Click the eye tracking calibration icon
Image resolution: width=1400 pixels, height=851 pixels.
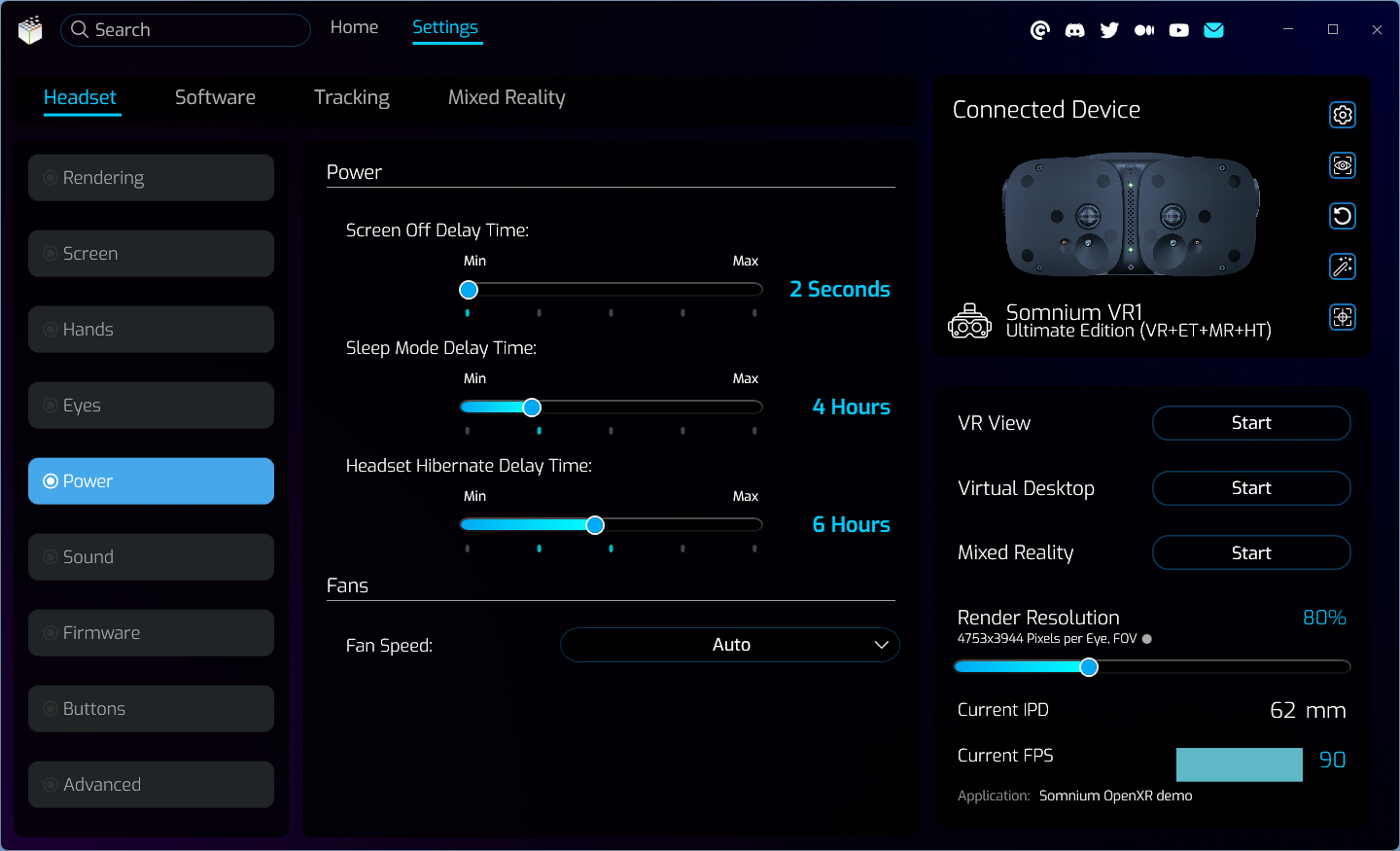[x=1343, y=165]
